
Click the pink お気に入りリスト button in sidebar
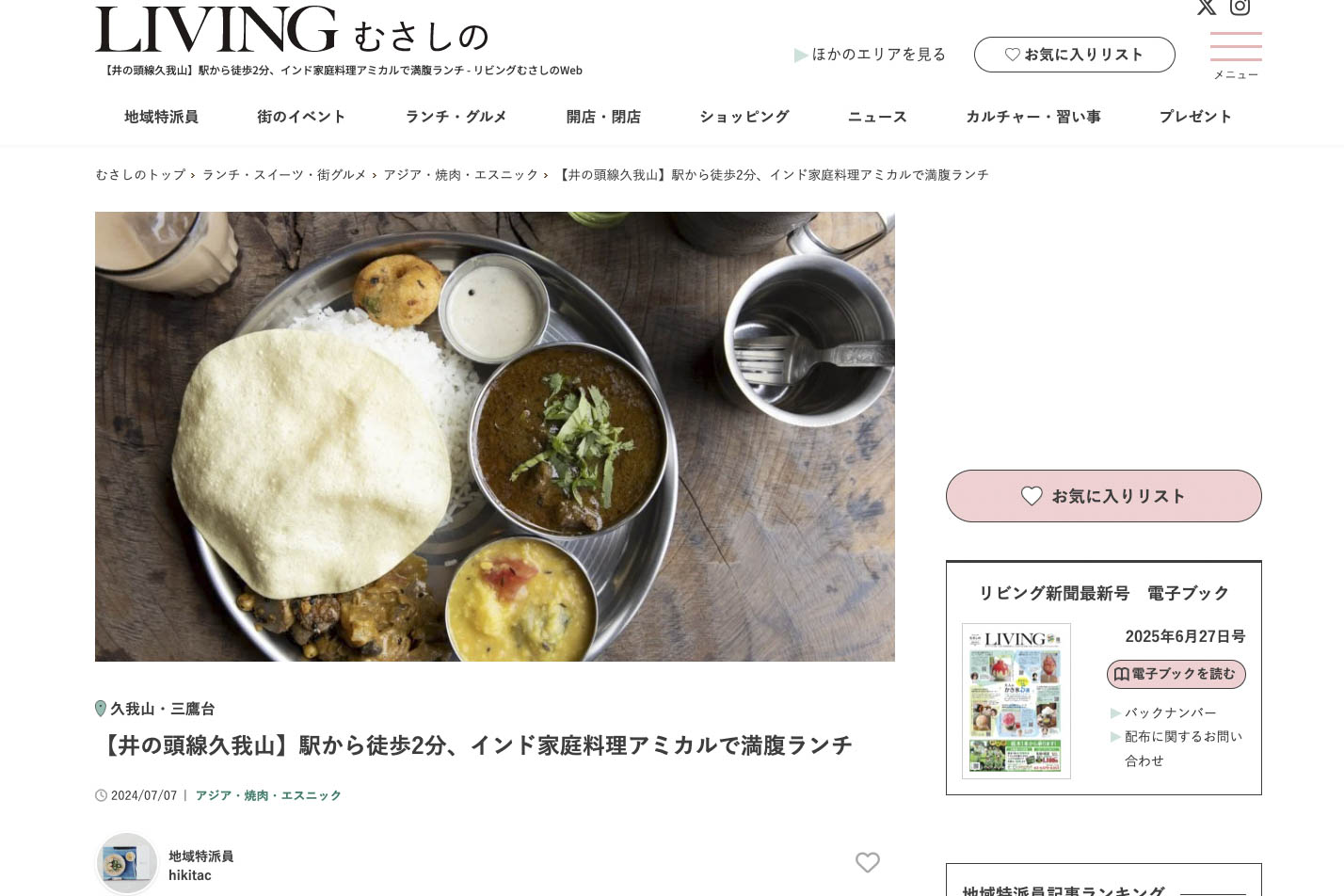[x=1103, y=496]
